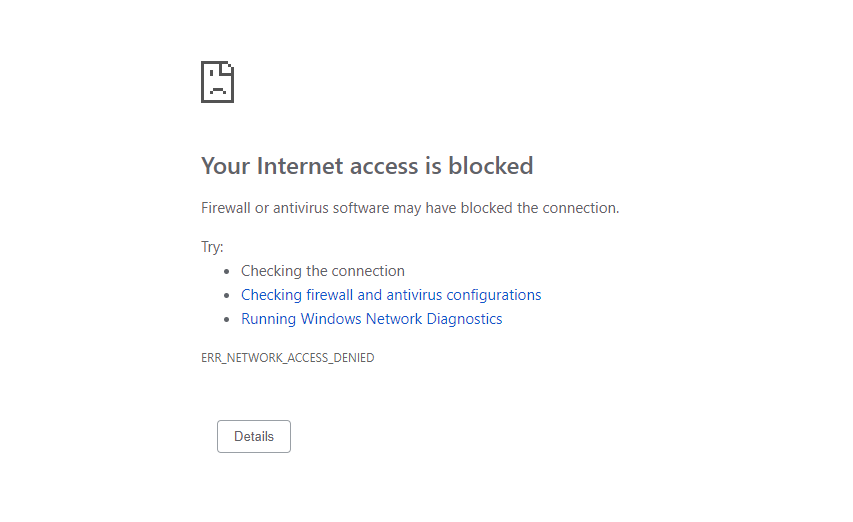Click the Firewall or antivirus software paragraph
The width and height of the screenshot is (853, 522).
pyautogui.click(x=410, y=208)
